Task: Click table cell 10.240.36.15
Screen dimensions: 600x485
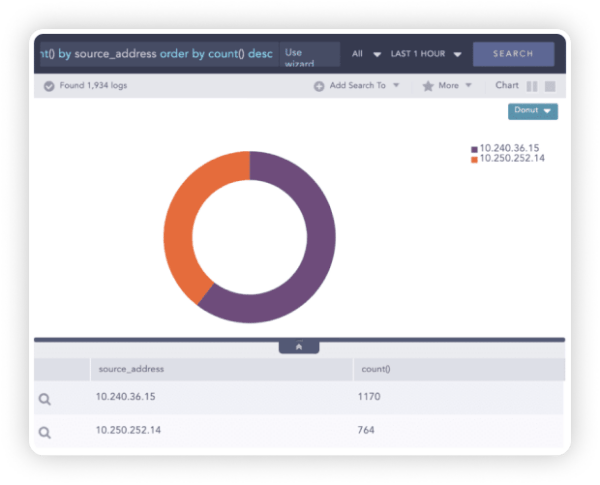Action: click(x=126, y=397)
